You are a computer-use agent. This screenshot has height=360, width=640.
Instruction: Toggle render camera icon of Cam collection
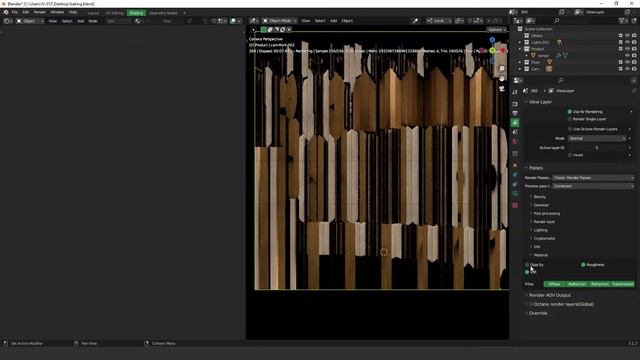coord(634,69)
